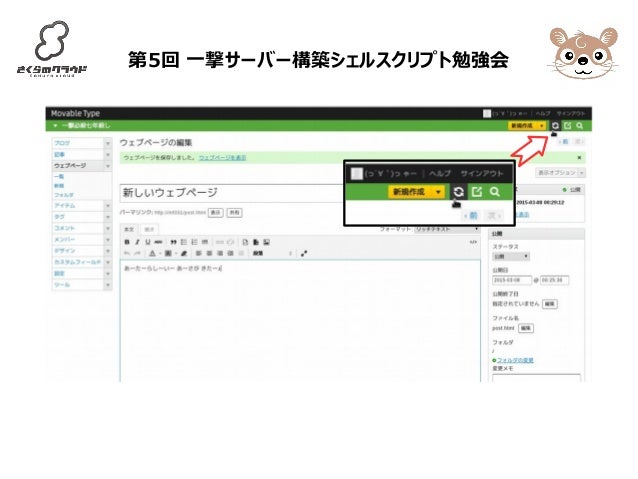This screenshot has height=479, width=638.
Task: Dismiss the green saved notice with the X
Action: (579, 157)
